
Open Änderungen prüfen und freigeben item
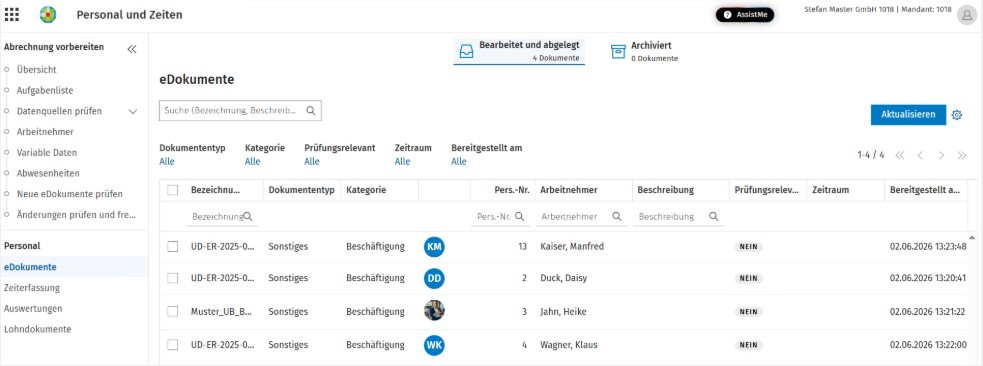(x=76, y=214)
